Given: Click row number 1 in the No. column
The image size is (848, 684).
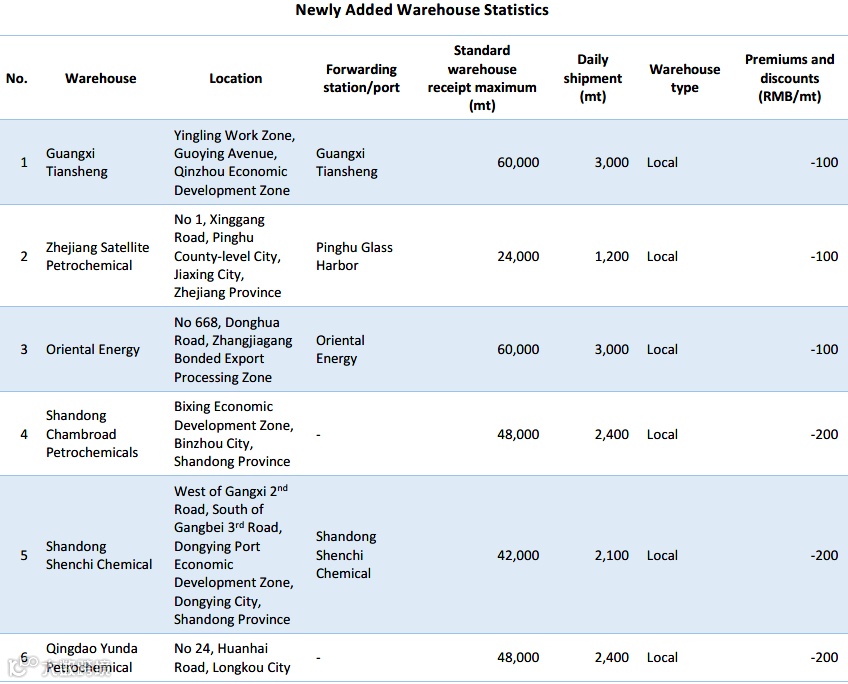Looking at the screenshot, I should 24,162.
